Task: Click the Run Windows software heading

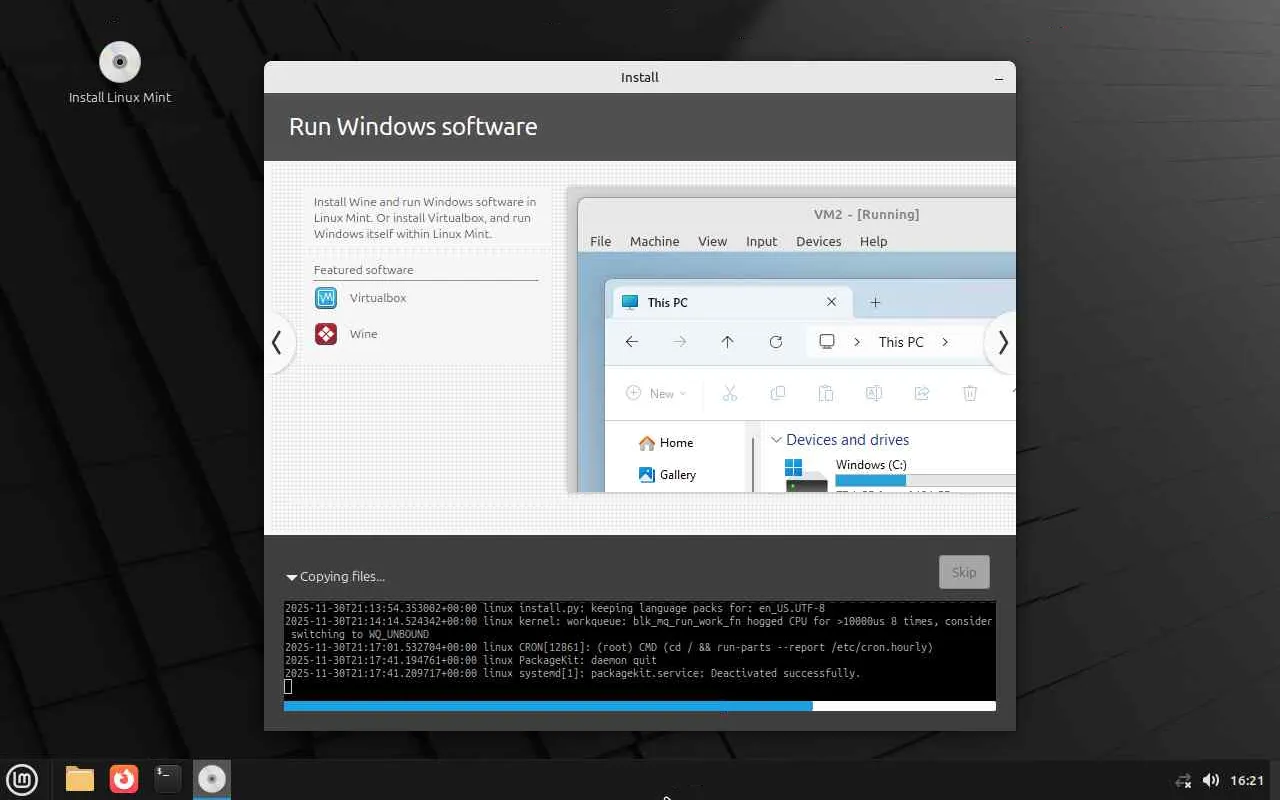Action: [x=413, y=127]
